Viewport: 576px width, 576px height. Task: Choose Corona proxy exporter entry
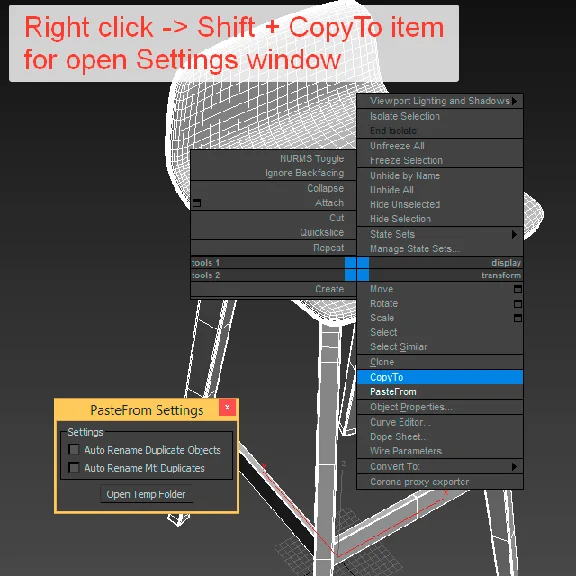pos(440,482)
